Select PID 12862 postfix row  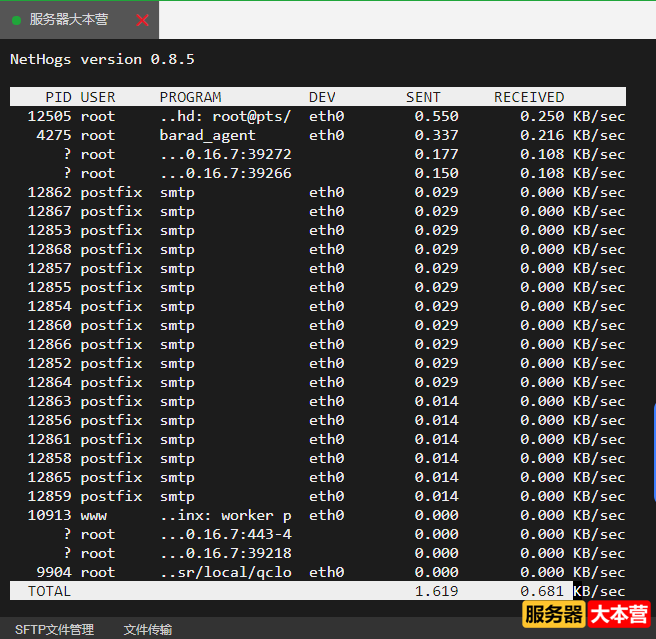pyautogui.click(x=318, y=192)
